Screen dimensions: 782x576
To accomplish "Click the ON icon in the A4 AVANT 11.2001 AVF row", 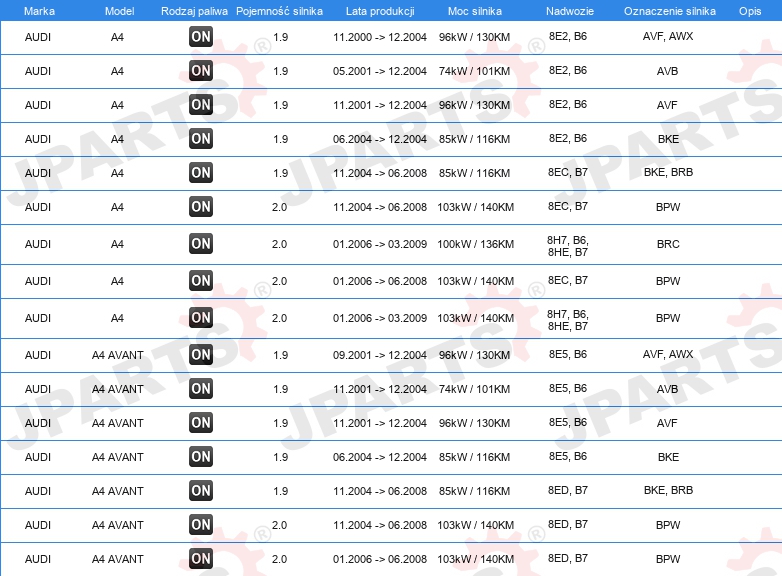I will (201, 422).
